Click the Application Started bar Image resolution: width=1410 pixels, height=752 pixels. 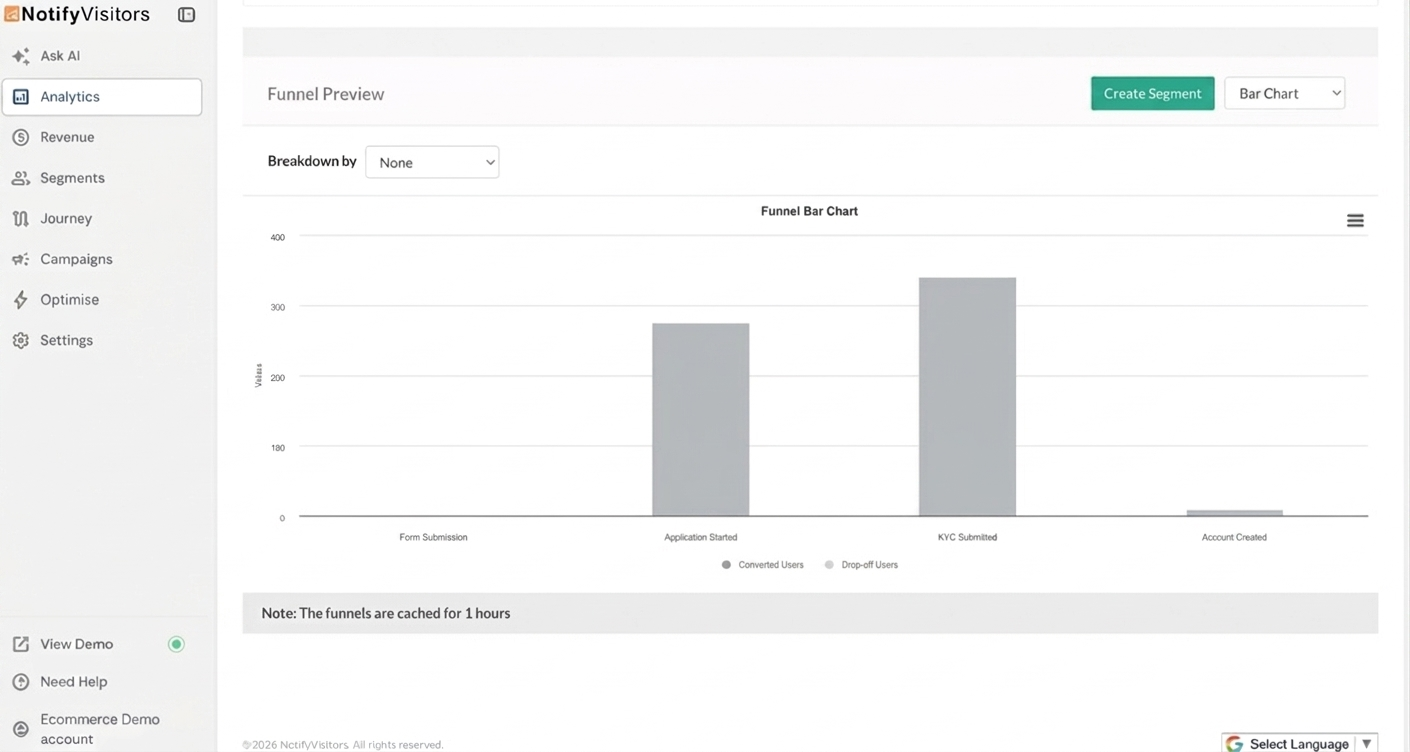tap(700, 420)
